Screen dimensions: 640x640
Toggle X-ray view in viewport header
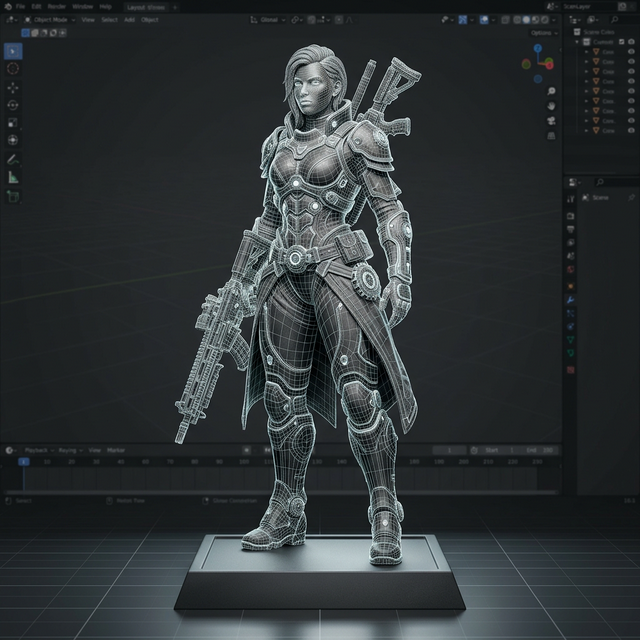505,20
